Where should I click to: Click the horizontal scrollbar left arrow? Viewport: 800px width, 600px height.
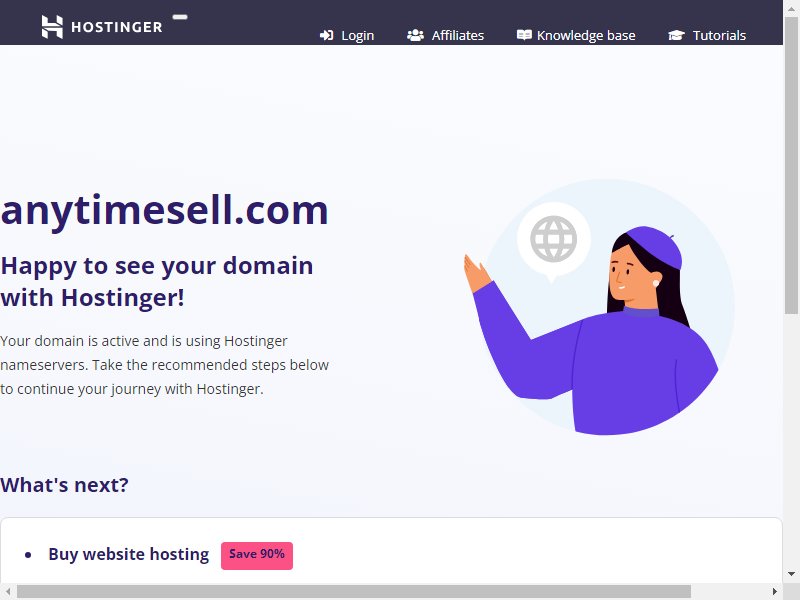coord(8,591)
